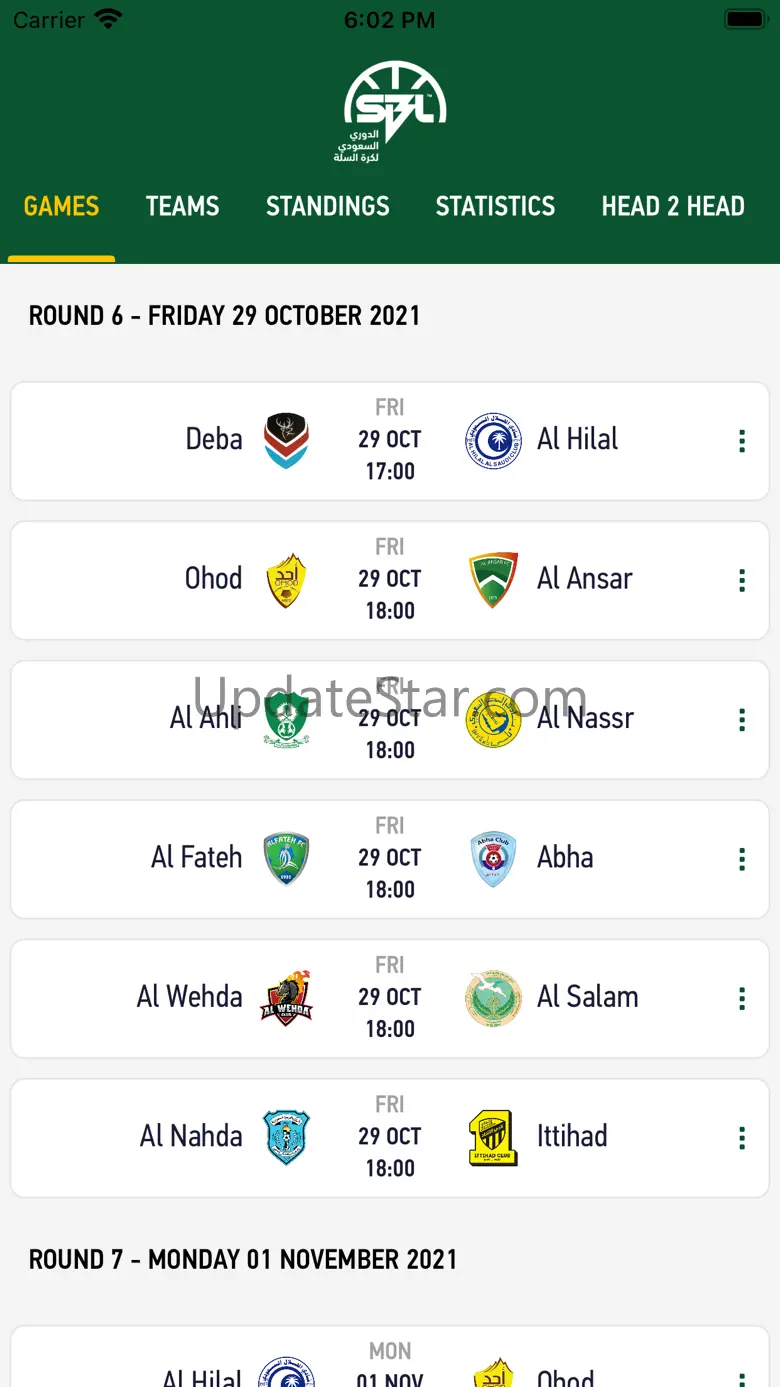Image resolution: width=780 pixels, height=1387 pixels.
Task: Click the Abha club emblem
Action: [493, 859]
